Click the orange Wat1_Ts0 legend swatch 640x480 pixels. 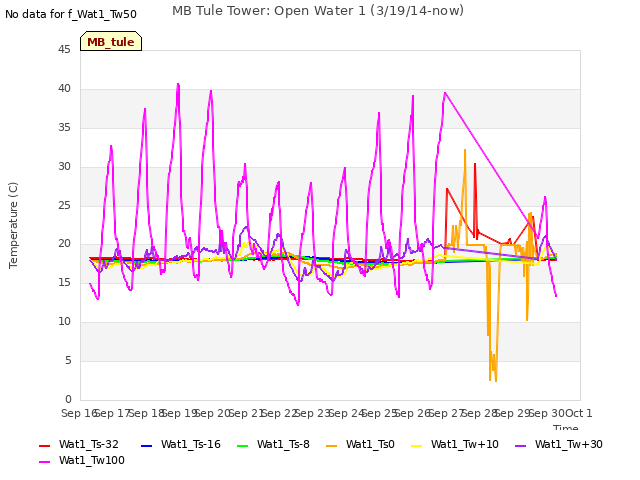[x=331, y=445]
